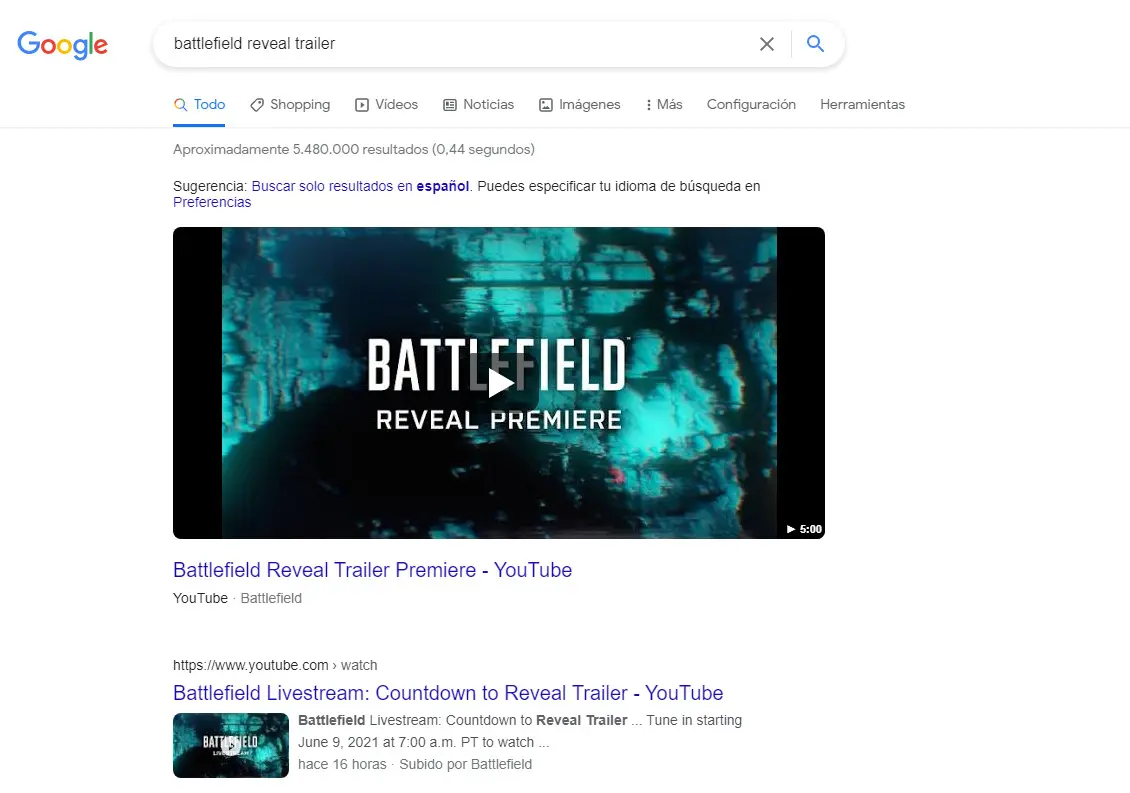Click the results count text

pos(354,149)
